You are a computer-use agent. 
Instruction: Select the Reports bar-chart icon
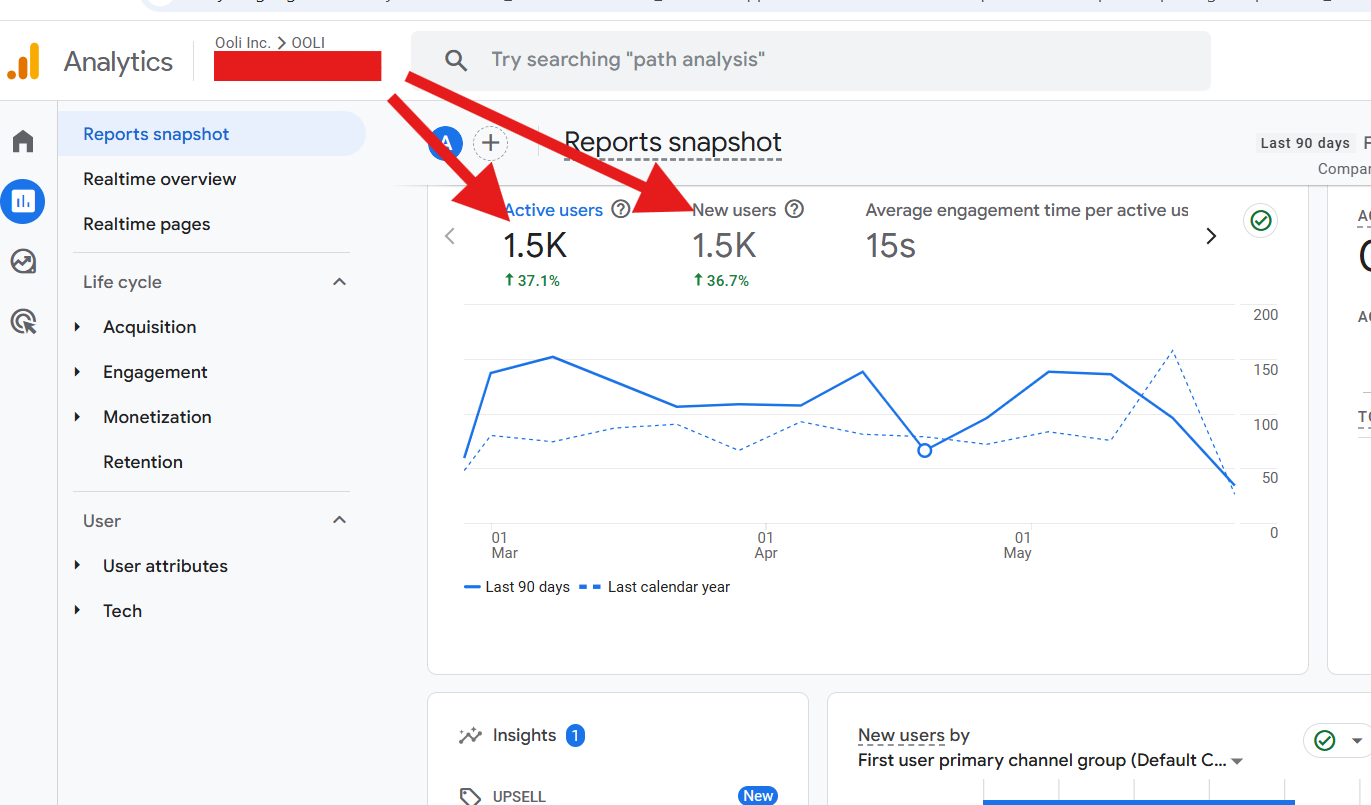(23, 201)
